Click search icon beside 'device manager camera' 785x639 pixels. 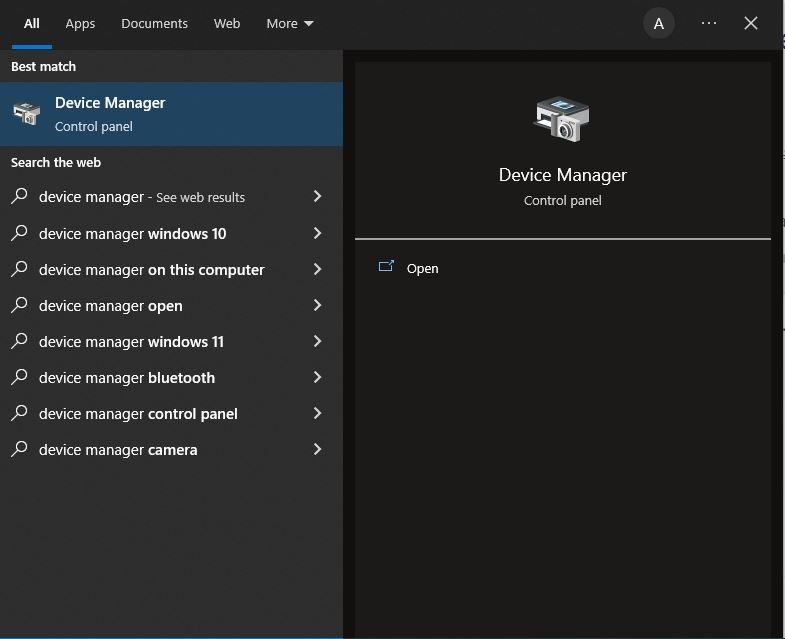[x=19, y=449]
